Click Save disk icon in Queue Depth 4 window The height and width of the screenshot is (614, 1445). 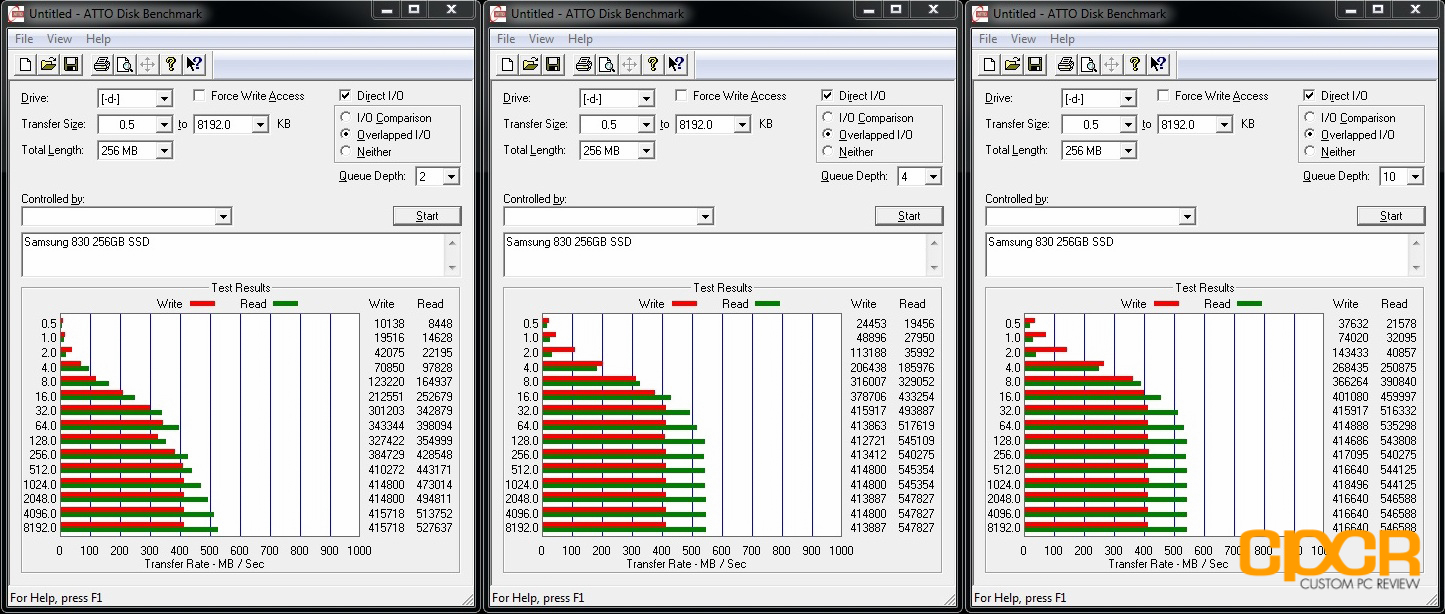click(x=553, y=65)
